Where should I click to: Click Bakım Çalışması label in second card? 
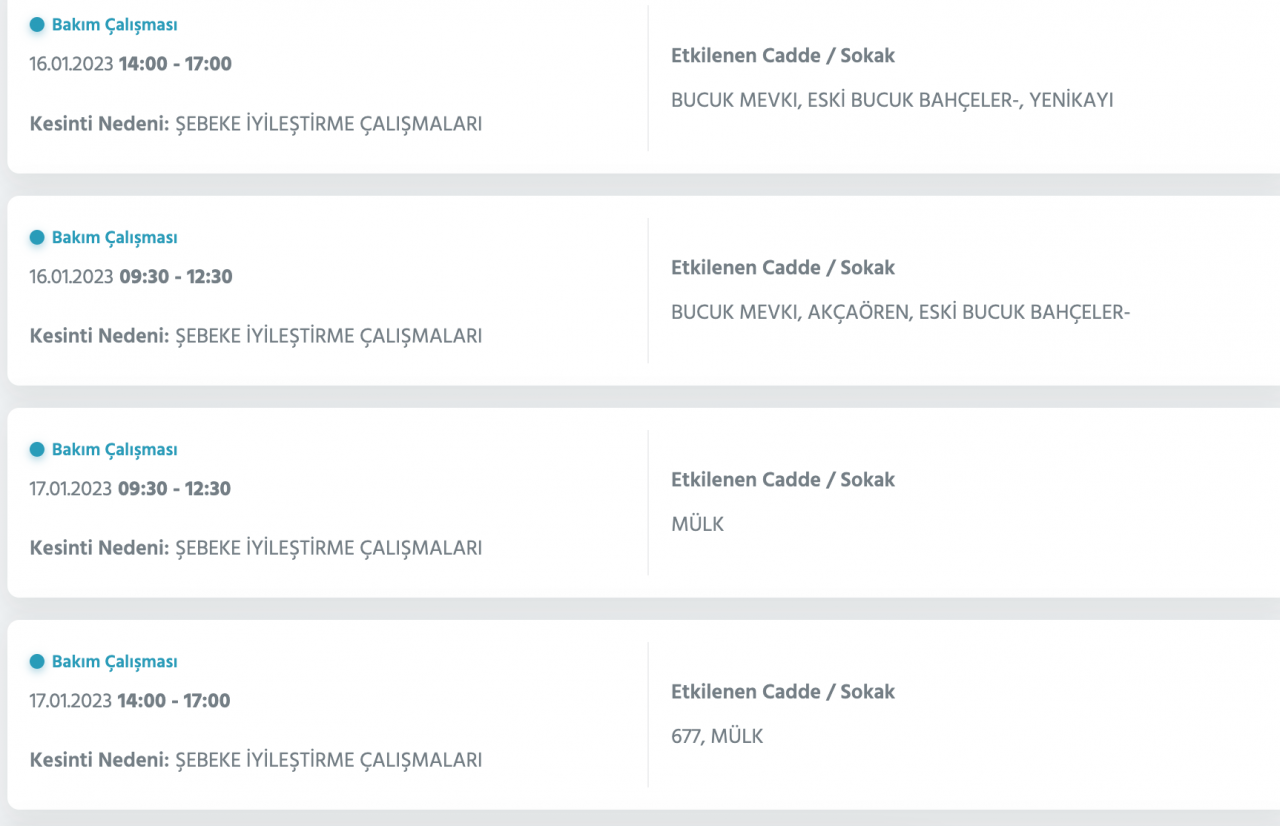114,237
